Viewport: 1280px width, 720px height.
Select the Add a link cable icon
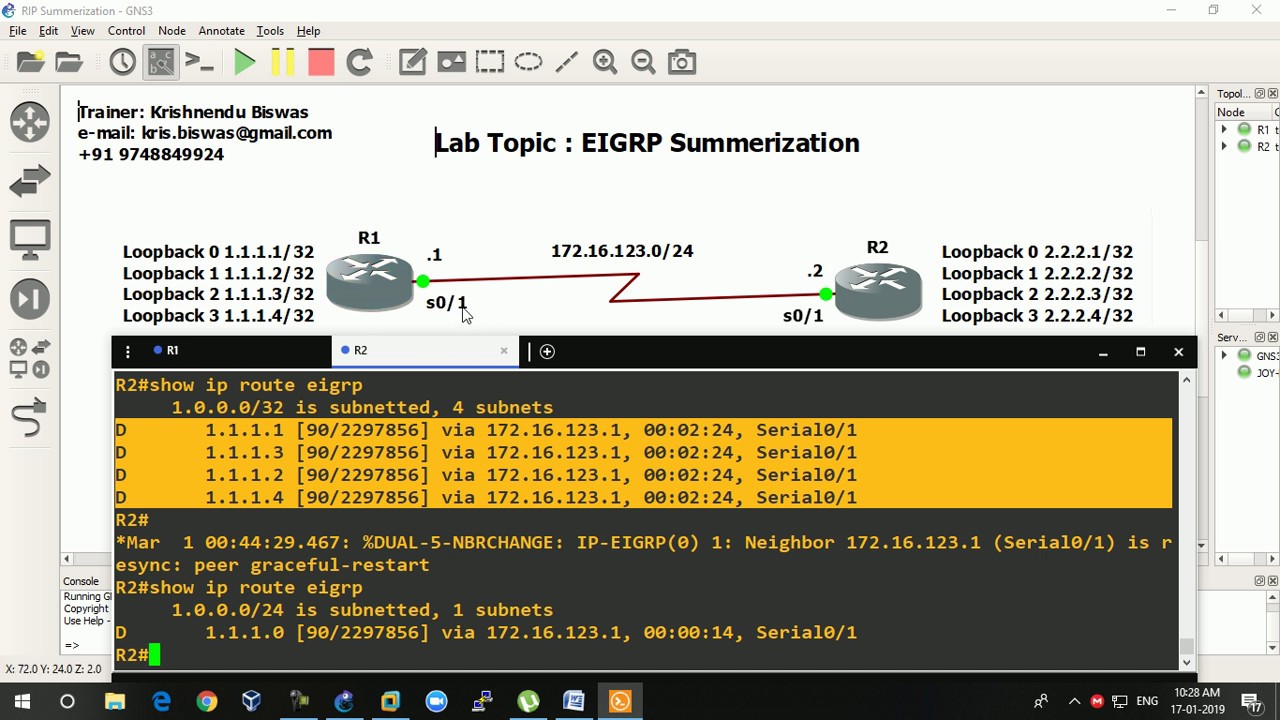point(30,417)
